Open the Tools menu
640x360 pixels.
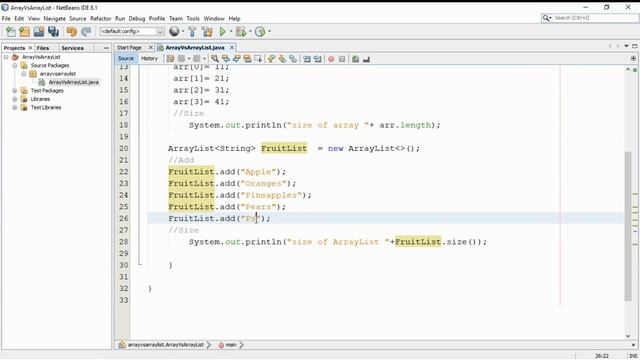pos(193,18)
